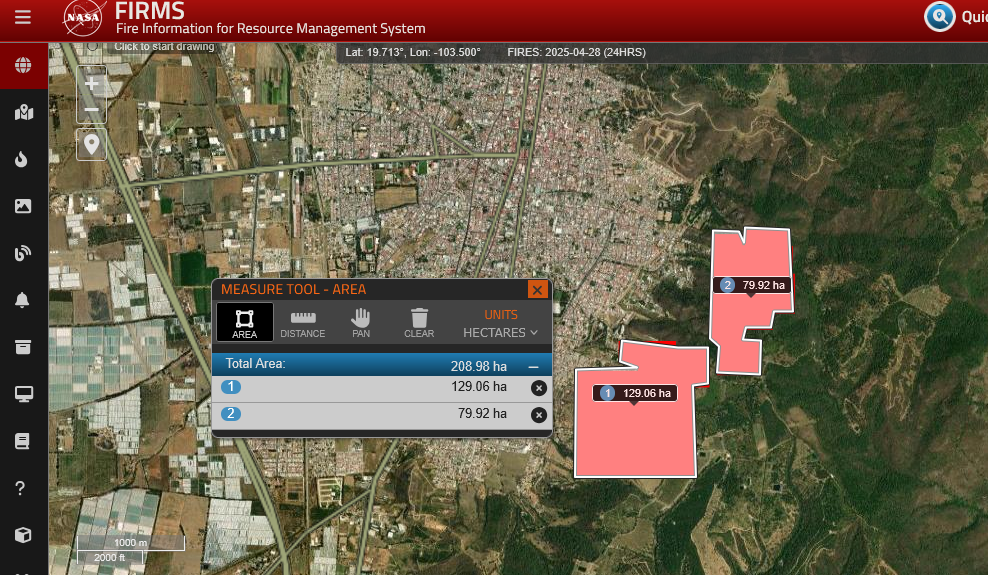Click the 79.92 ha polygon label
This screenshot has width=988, height=575.
tap(753, 285)
